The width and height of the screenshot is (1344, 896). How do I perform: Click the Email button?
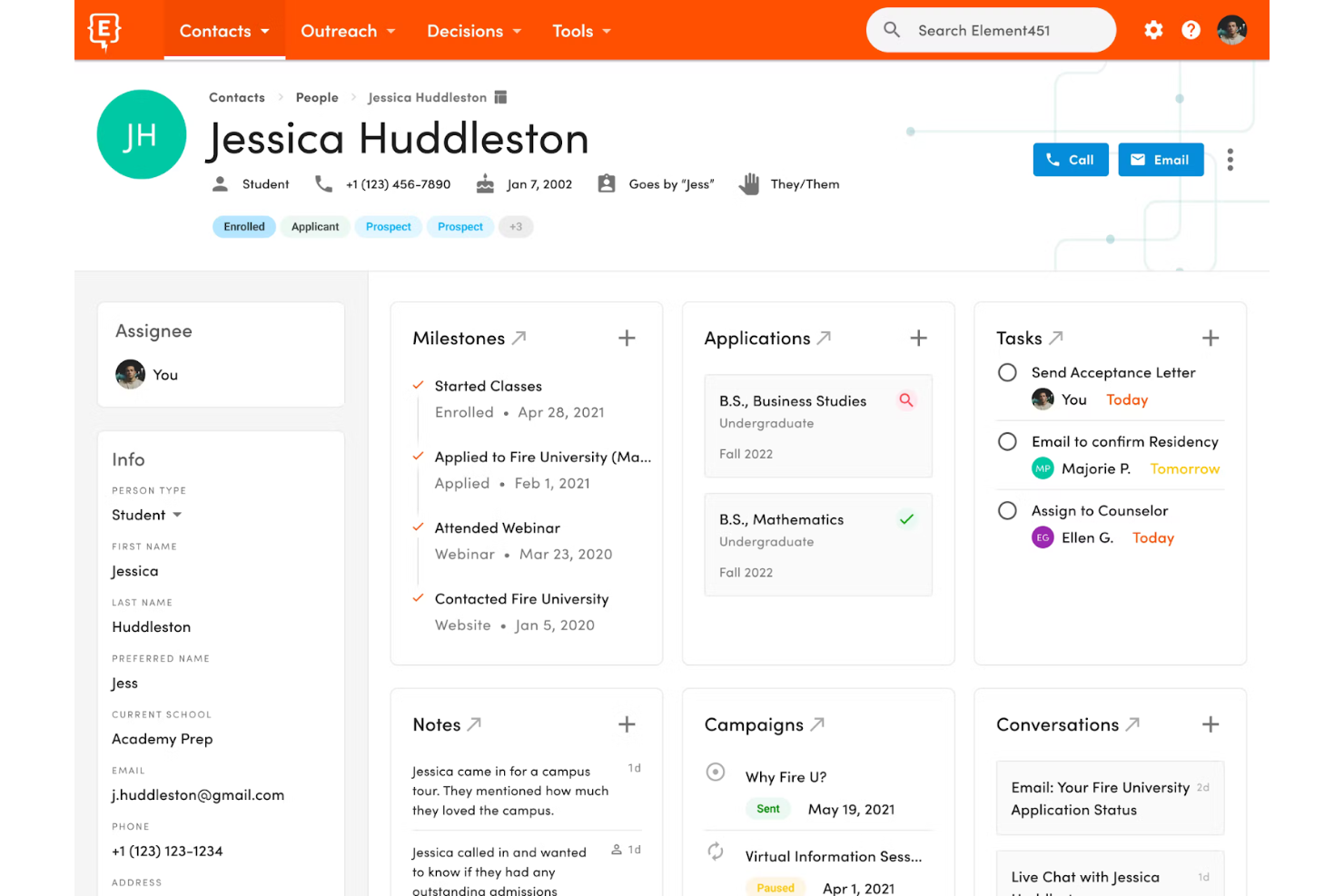(1161, 160)
